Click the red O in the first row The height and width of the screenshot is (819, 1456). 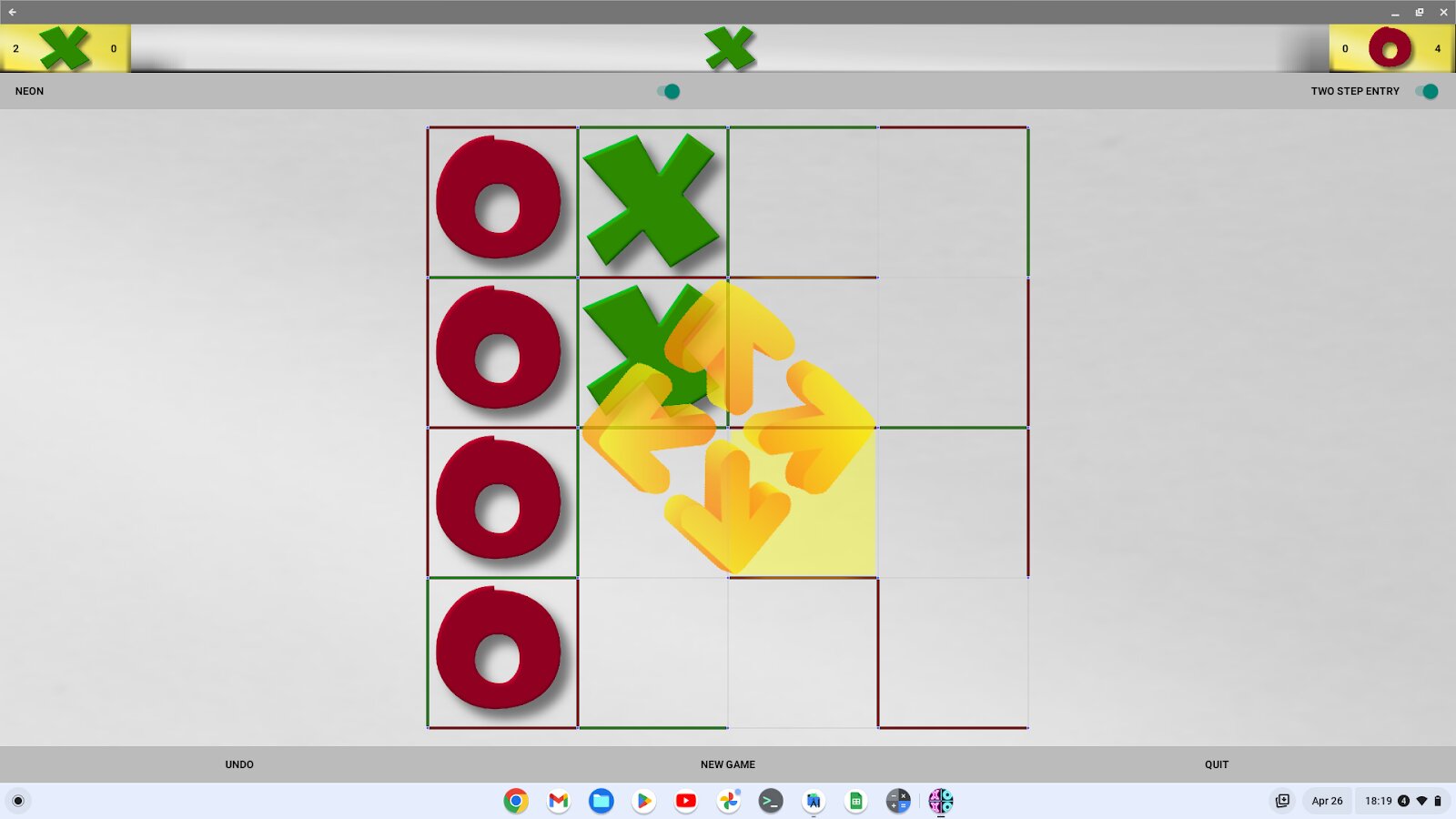click(499, 197)
